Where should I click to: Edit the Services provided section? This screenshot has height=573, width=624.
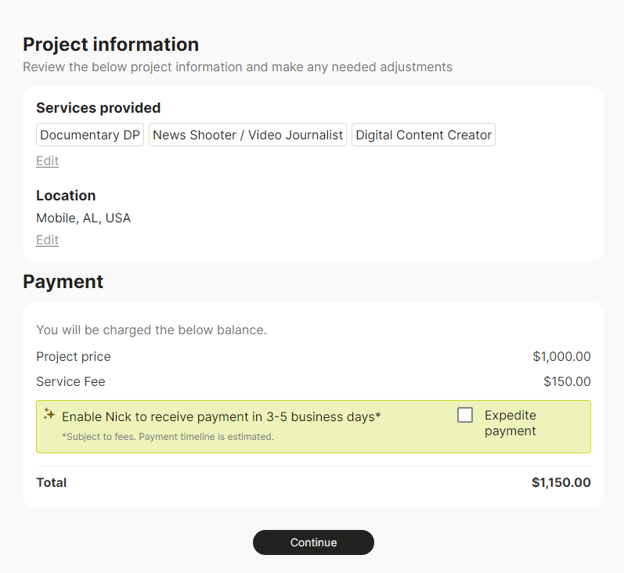(x=47, y=161)
